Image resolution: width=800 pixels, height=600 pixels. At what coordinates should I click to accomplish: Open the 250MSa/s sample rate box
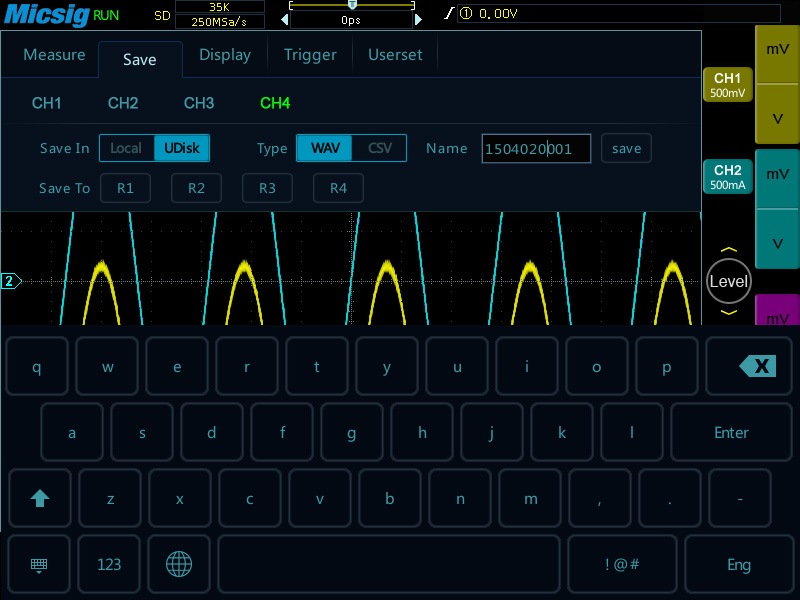click(220, 21)
